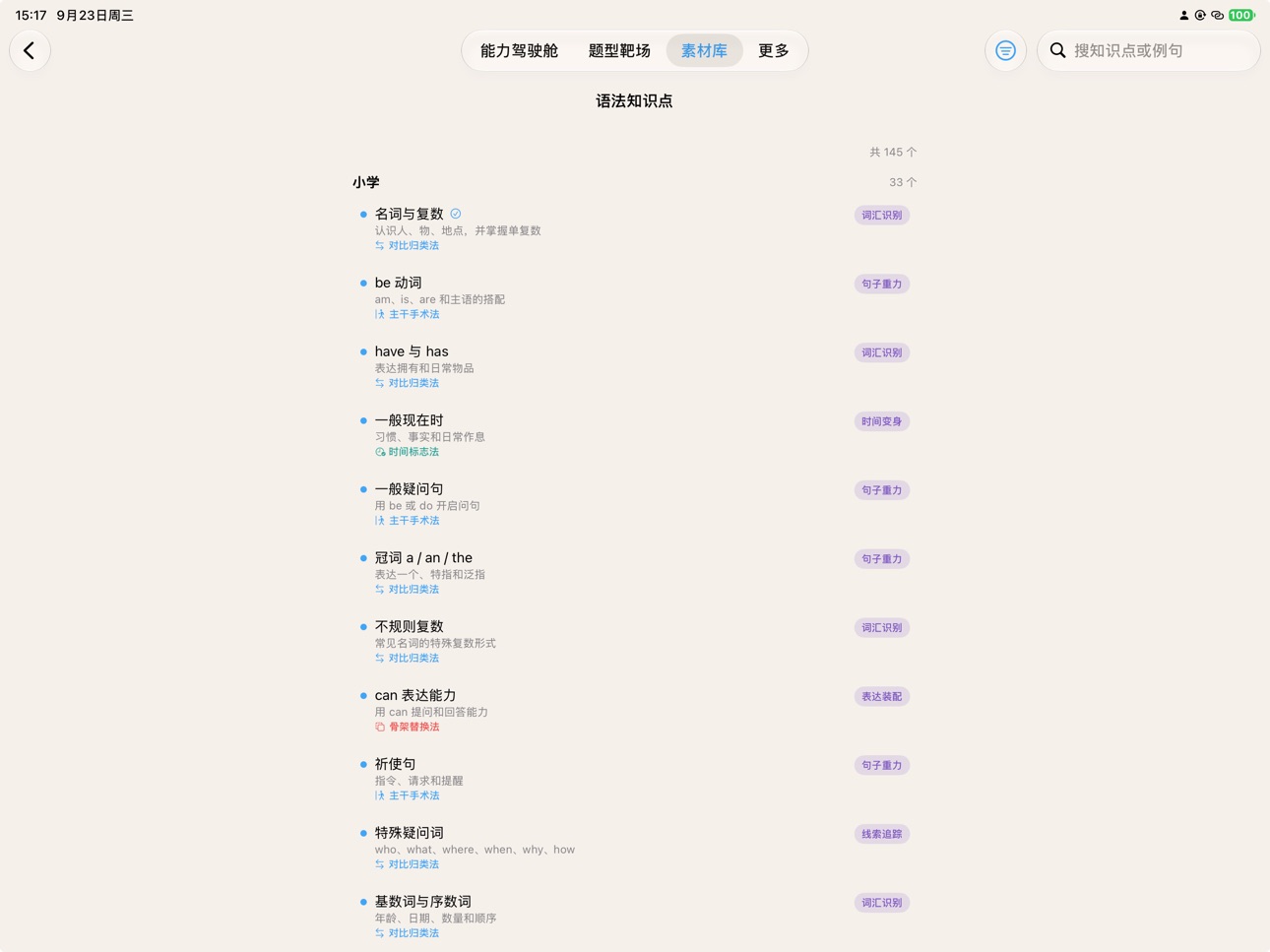Focus the 搜知识点或例句 search field
The height and width of the screenshot is (952, 1270).
(1148, 50)
